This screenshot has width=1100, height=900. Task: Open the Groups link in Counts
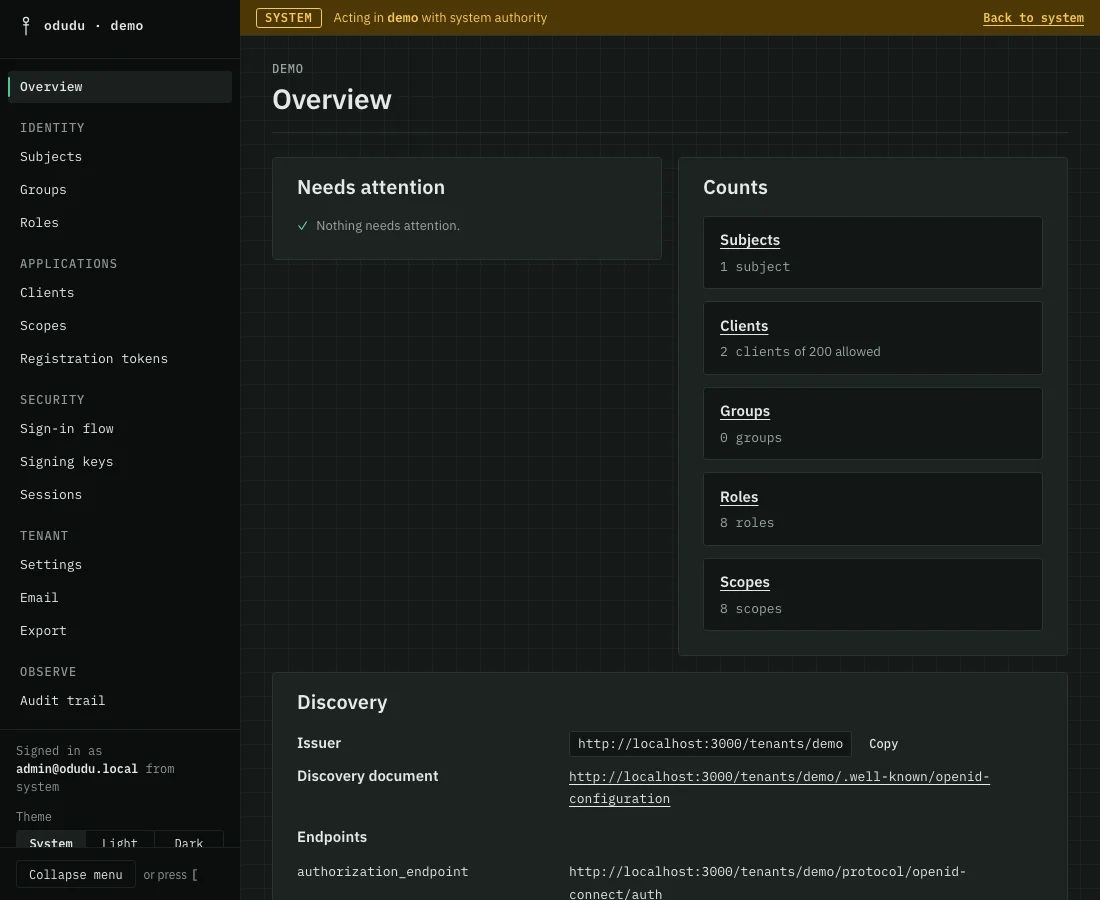(744, 411)
